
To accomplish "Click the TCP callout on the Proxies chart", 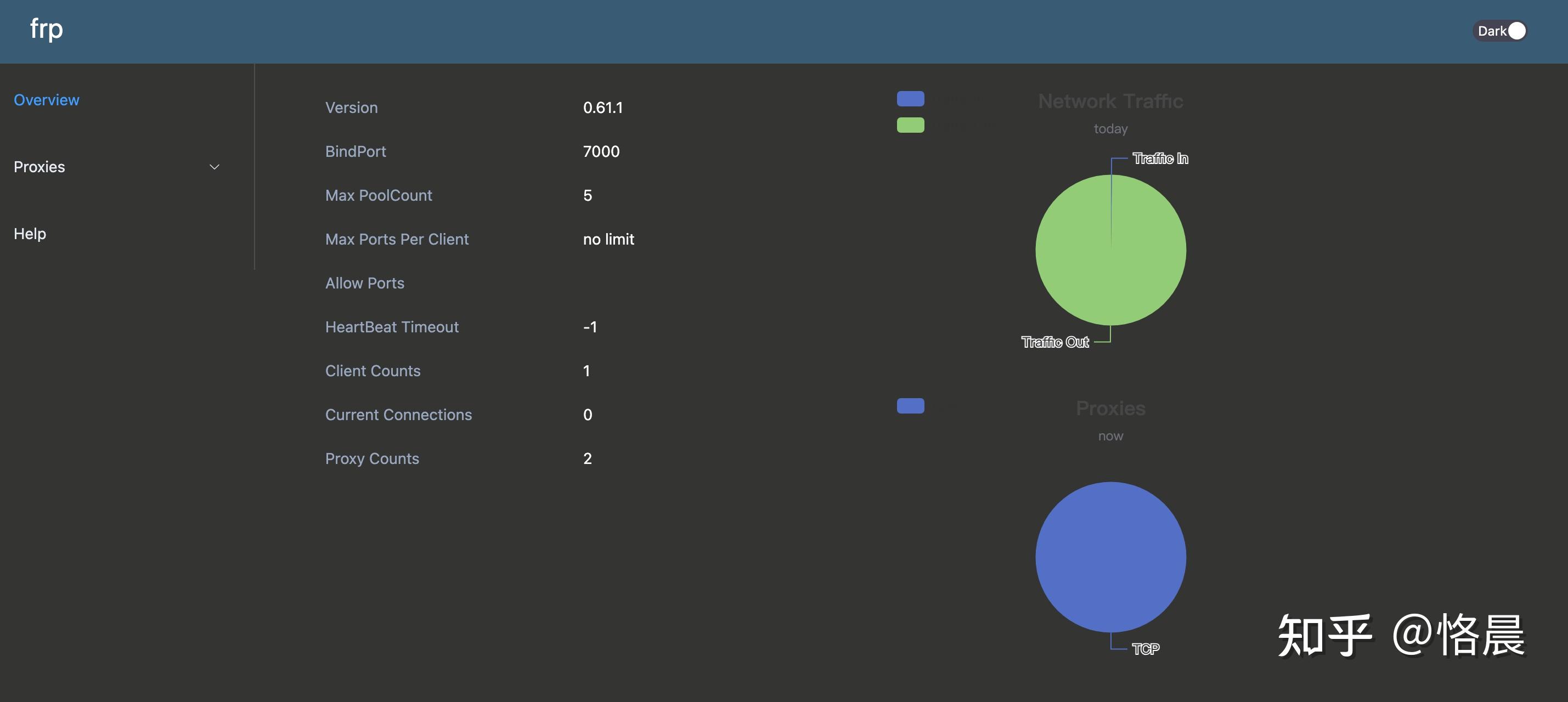I will (x=1146, y=648).
